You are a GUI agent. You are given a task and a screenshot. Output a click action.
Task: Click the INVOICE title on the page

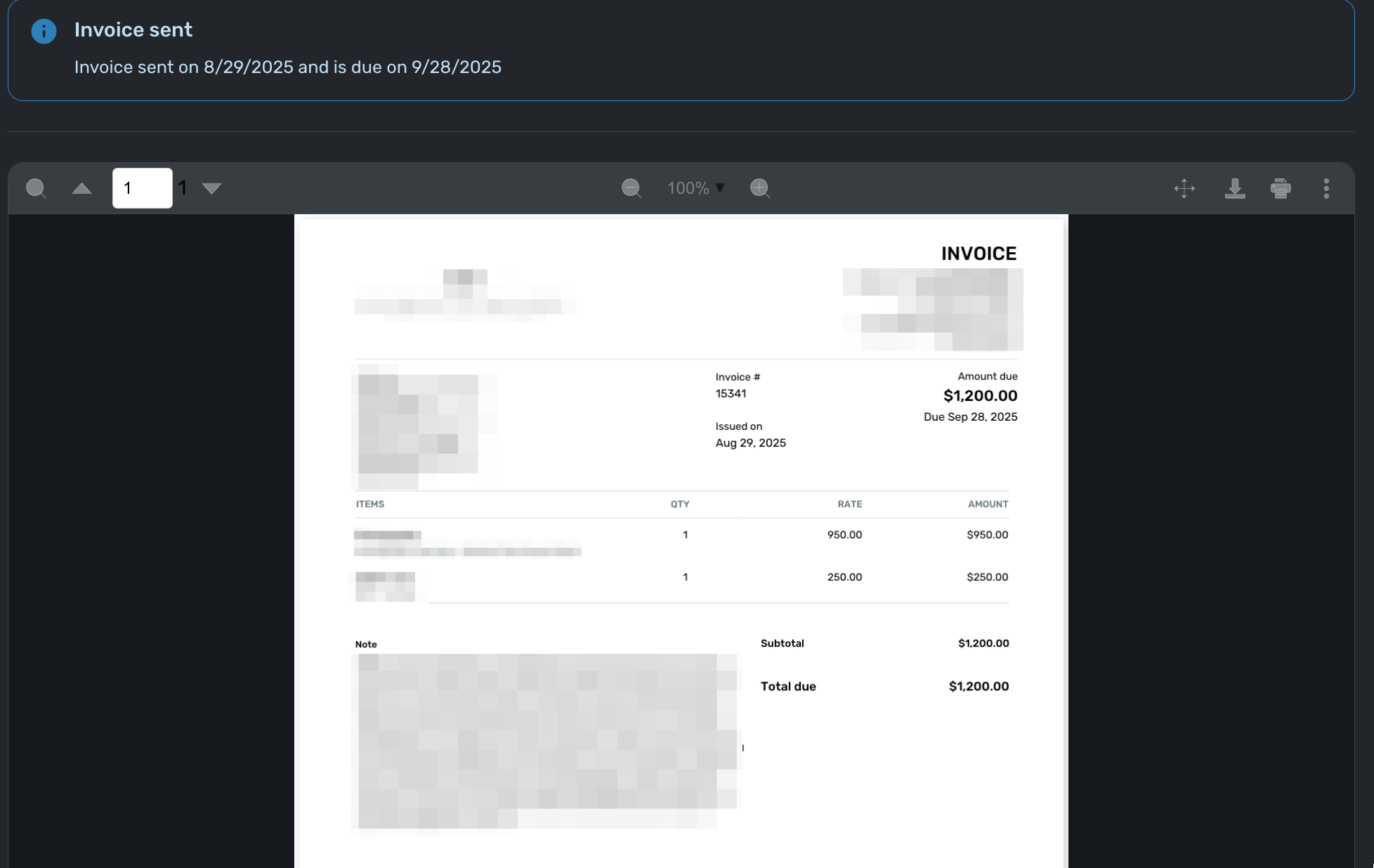click(979, 254)
